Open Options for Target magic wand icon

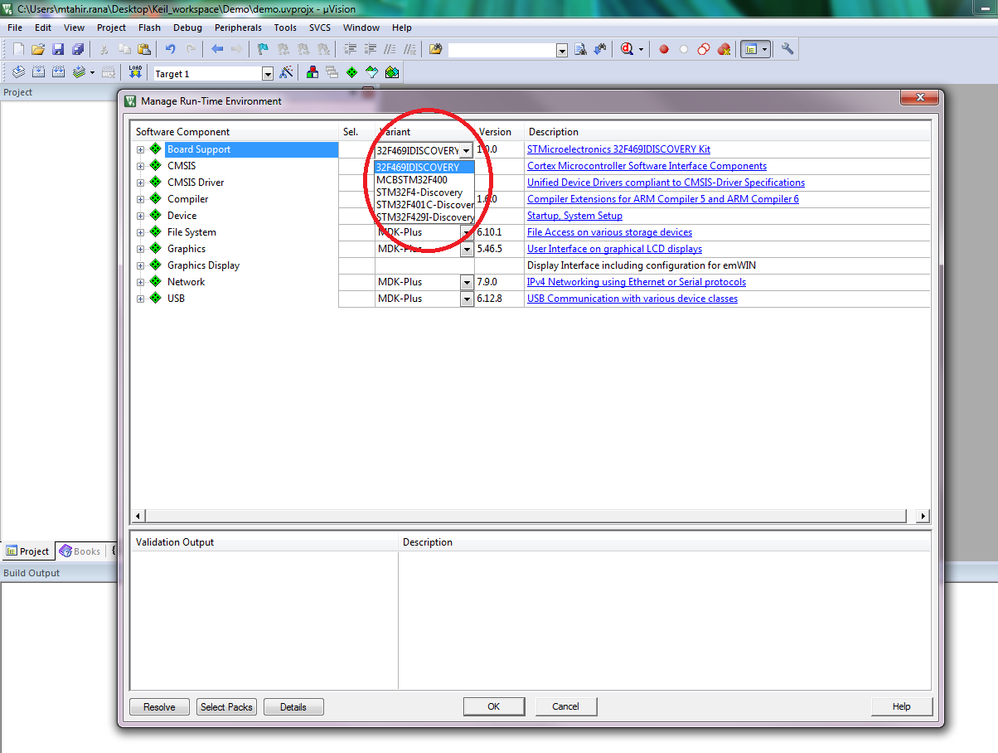click(286, 73)
